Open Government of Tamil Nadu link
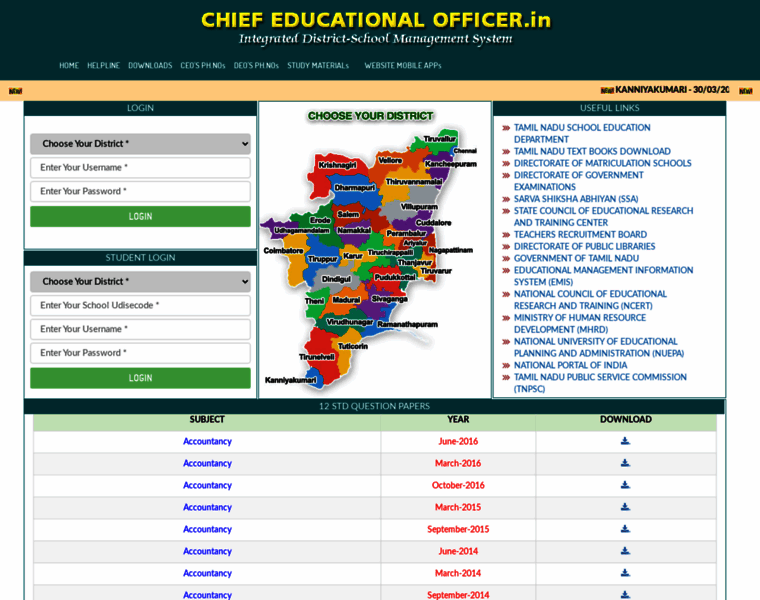This screenshot has height=600, width=760. [x=576, y=258]
